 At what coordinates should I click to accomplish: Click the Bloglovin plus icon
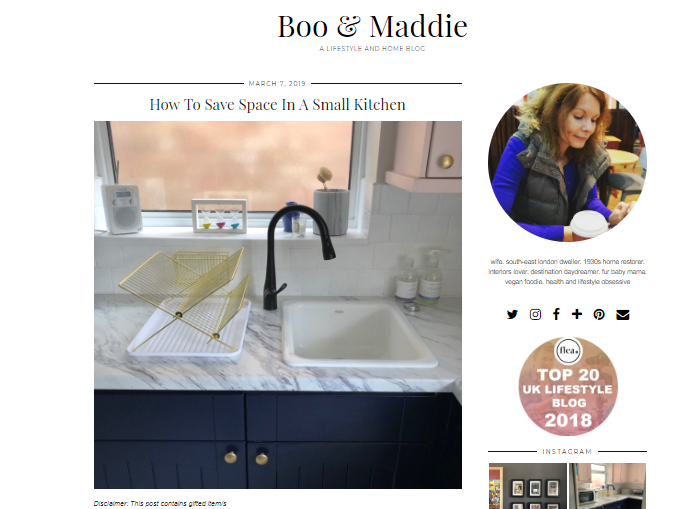coord(577,314)
